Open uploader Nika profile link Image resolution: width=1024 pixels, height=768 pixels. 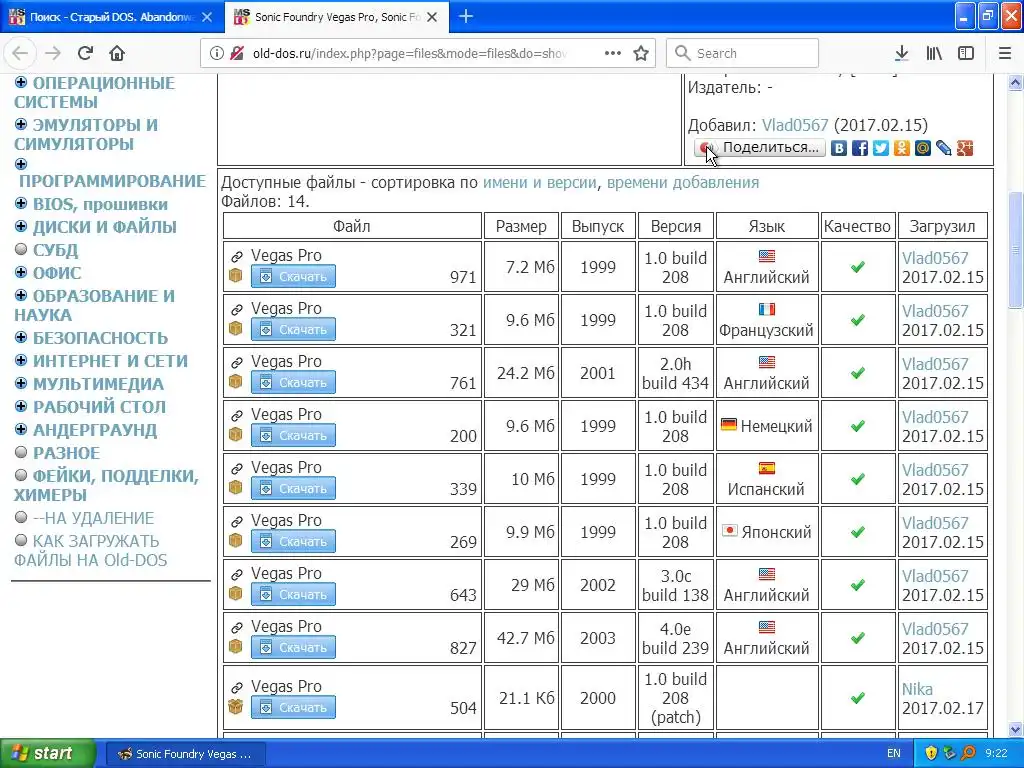(917, 689)
